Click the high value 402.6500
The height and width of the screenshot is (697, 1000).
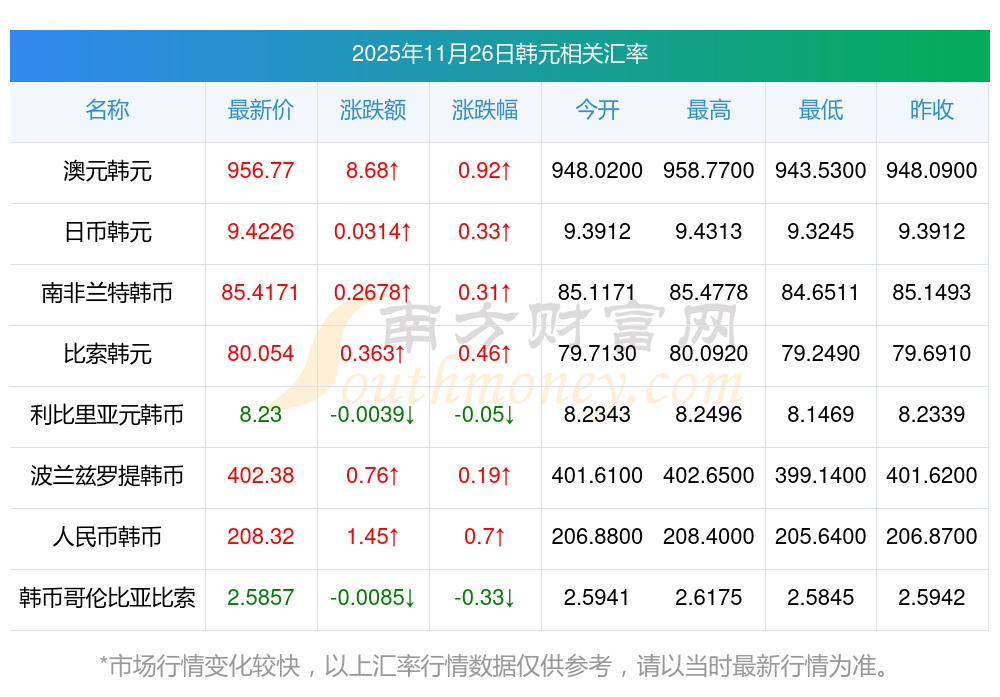[709, 476]
